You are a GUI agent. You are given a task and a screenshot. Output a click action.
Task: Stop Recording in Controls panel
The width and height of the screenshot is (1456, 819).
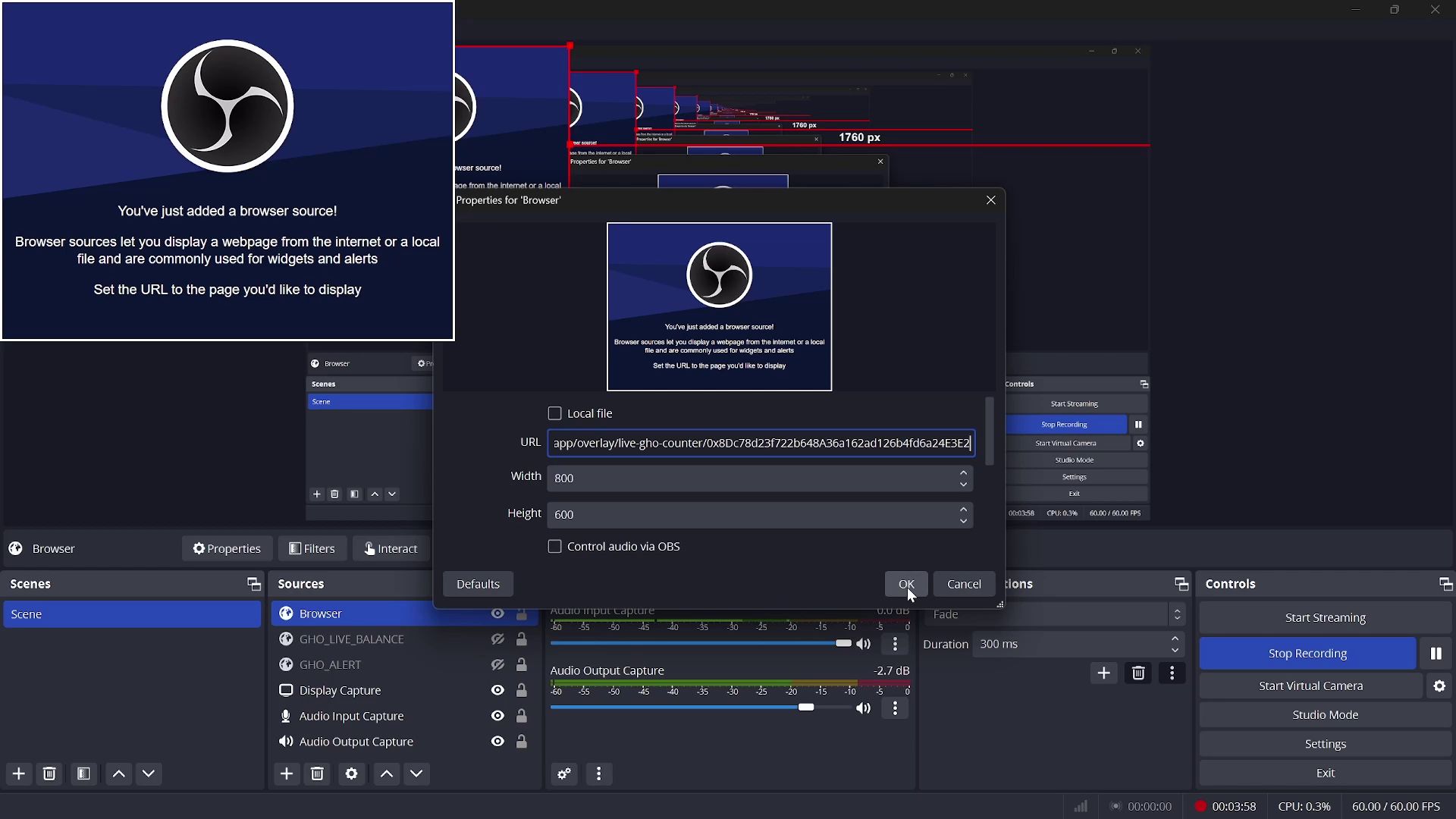click(1307, 654)
